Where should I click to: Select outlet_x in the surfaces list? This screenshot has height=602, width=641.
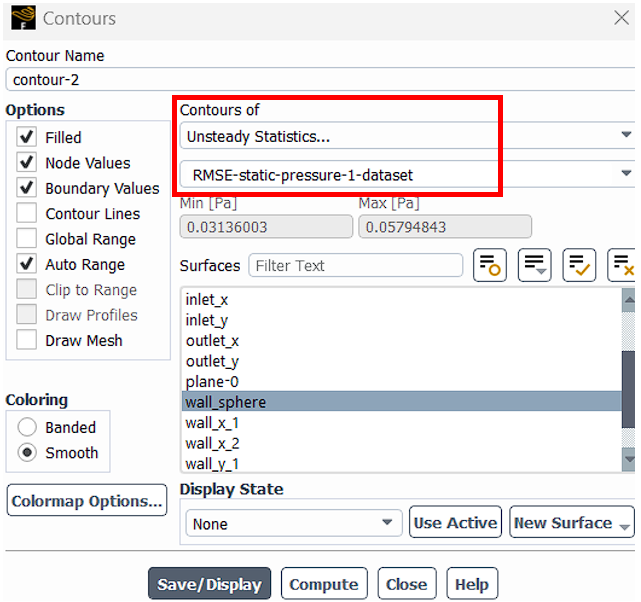click(x=401, y=340)
